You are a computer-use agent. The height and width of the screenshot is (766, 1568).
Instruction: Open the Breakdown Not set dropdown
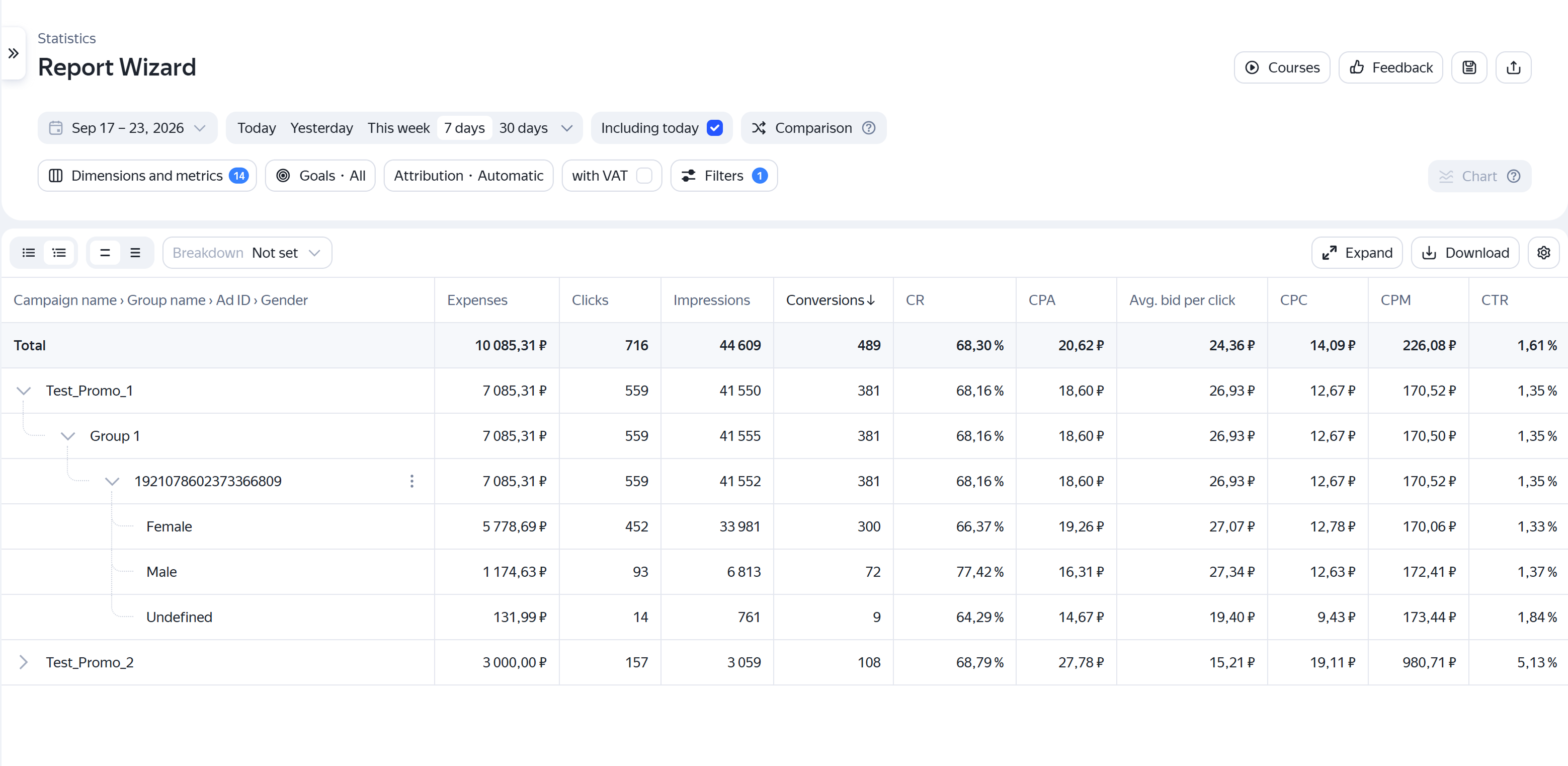(x=247, y=253)
